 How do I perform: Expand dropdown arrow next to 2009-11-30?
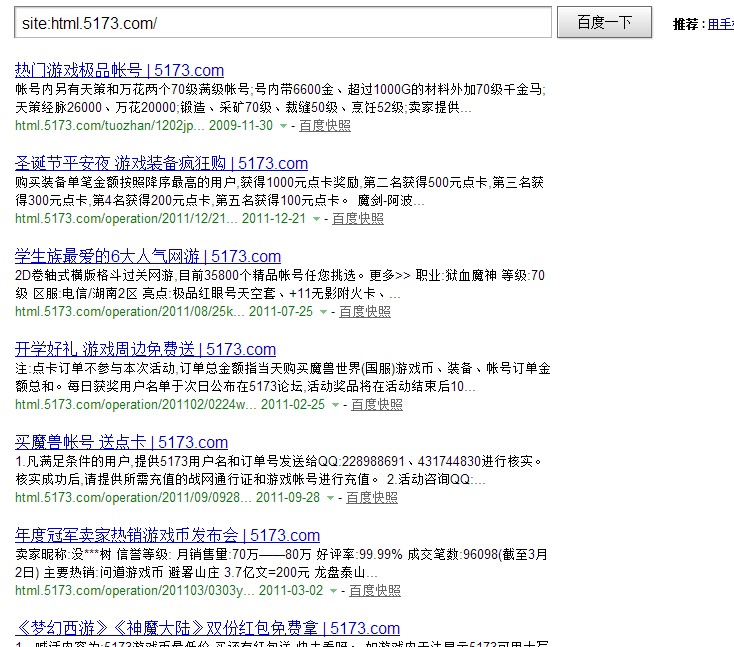point(283,126)
